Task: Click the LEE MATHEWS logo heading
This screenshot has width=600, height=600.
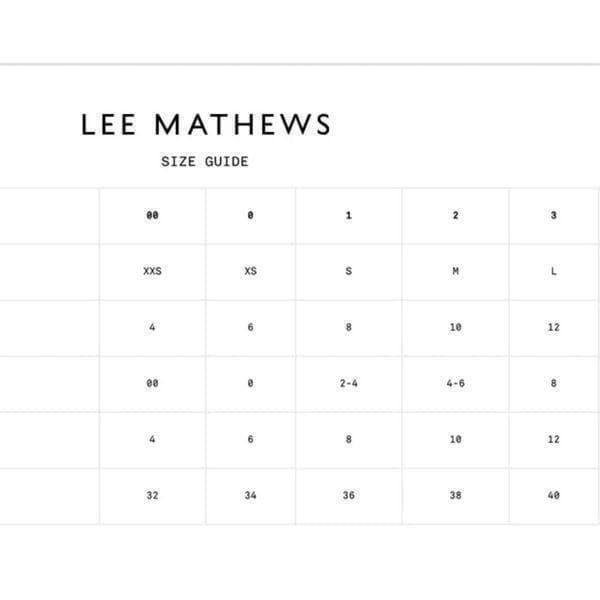Action: point(206,124)
